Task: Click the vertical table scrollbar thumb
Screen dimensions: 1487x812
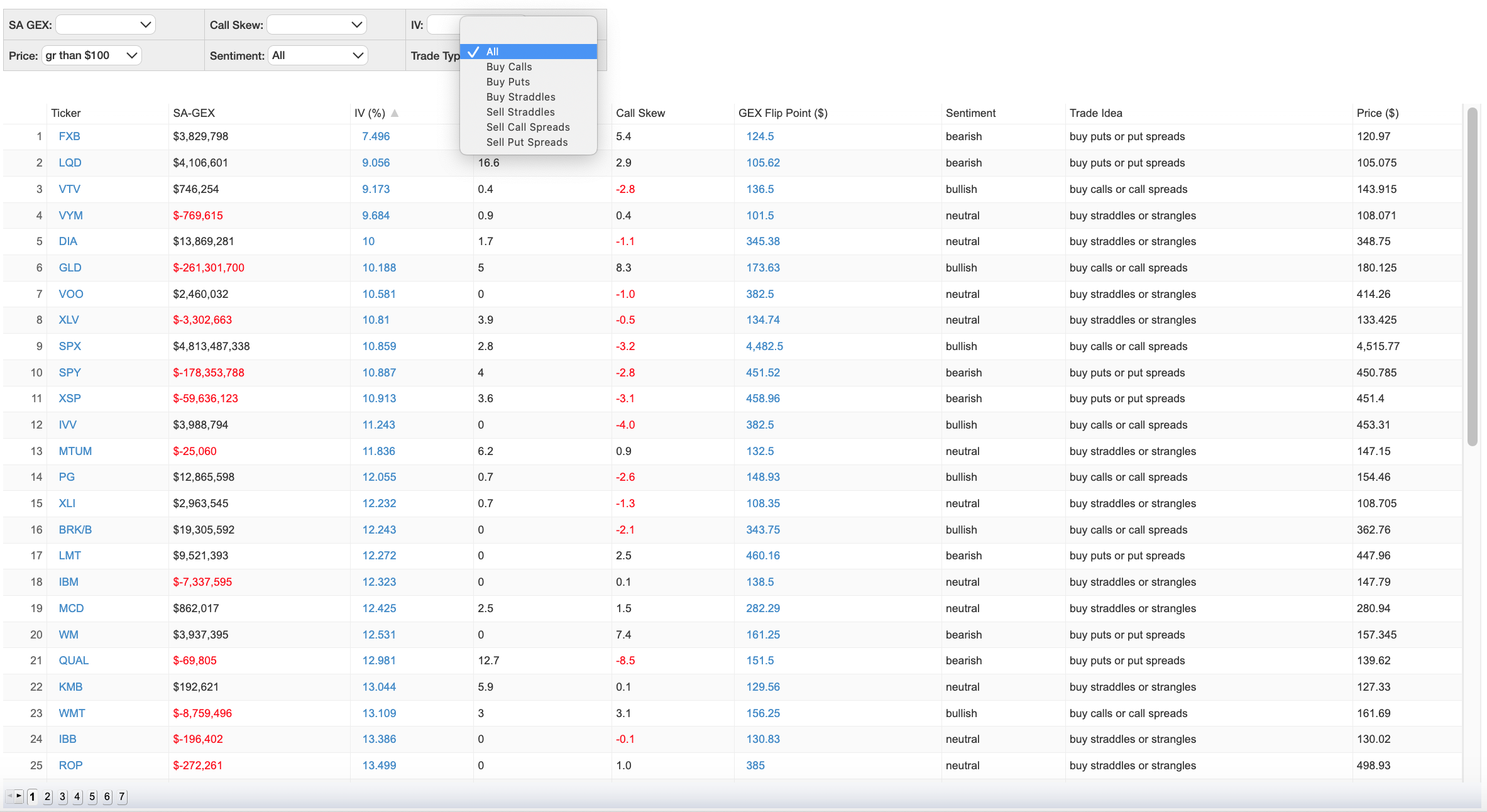Action: [x=1472, y=277]
